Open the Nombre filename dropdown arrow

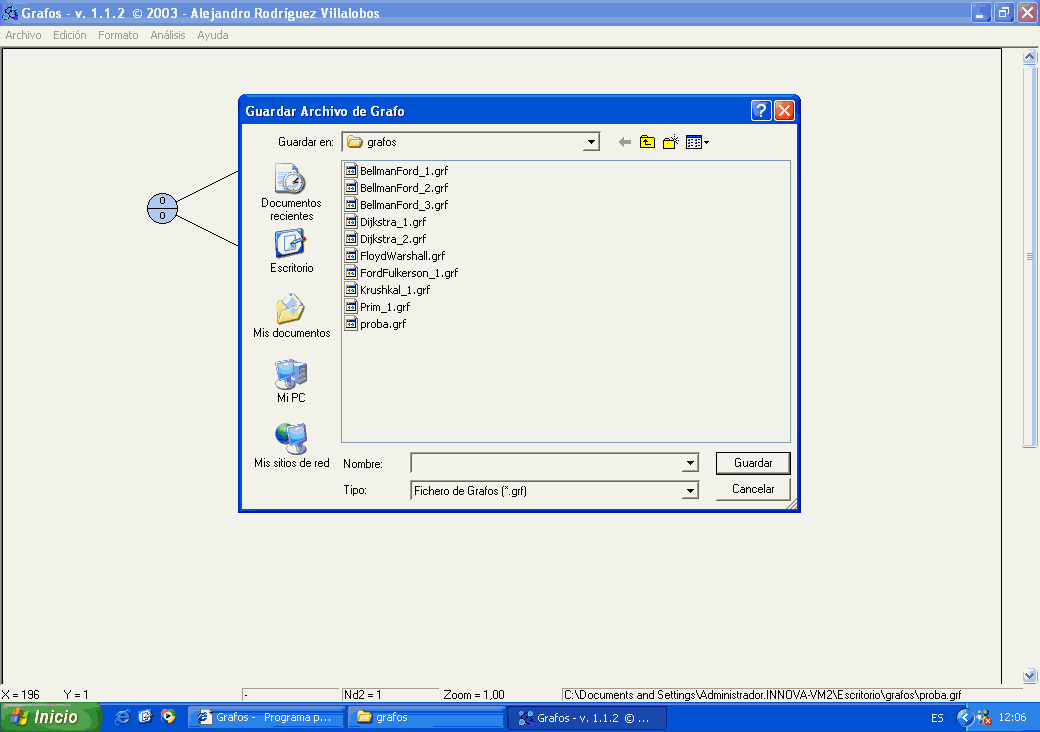(690, 463)
